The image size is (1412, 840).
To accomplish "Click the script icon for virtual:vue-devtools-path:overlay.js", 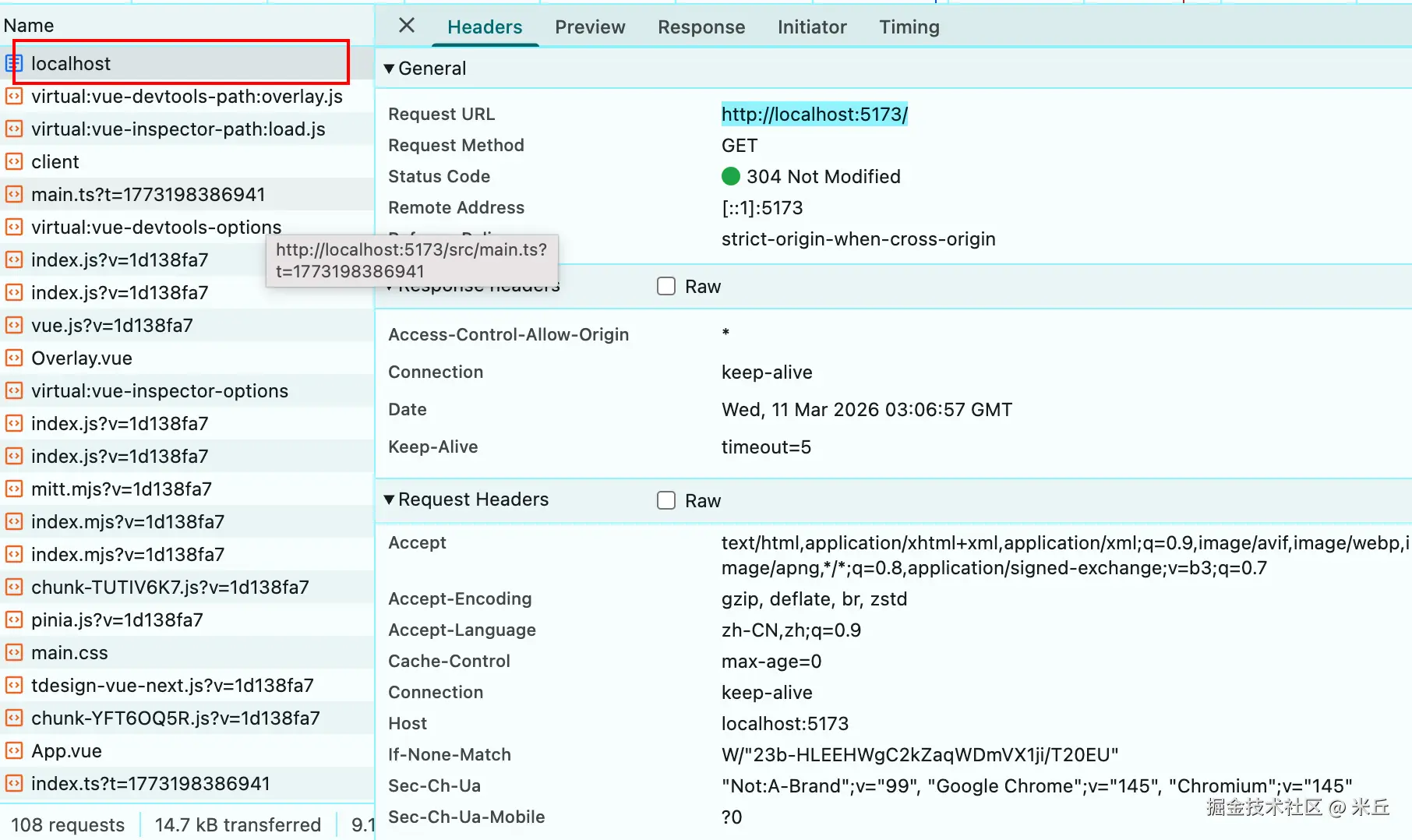I will tap(14, 96).
